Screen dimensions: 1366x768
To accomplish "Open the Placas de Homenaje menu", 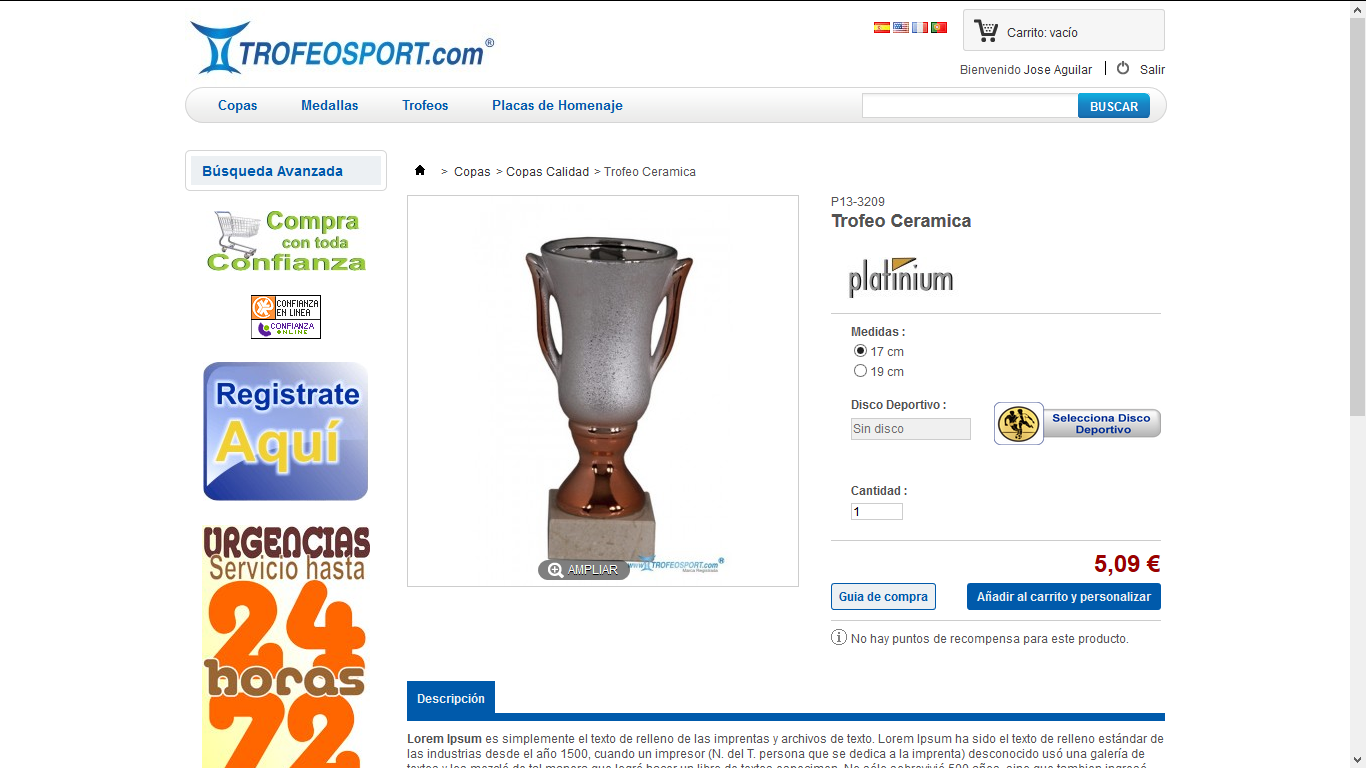I will (557, 105).
